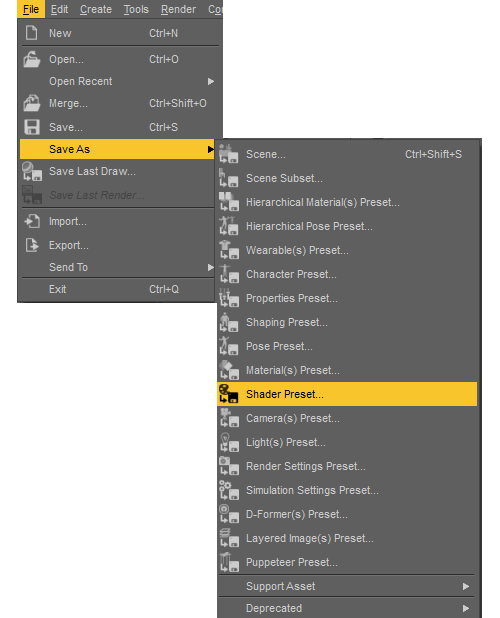Expand the Deprecated submenu arrow
The width and height of the screenshot is (500, 618).
pyautogui.click(x=466, y=608)
